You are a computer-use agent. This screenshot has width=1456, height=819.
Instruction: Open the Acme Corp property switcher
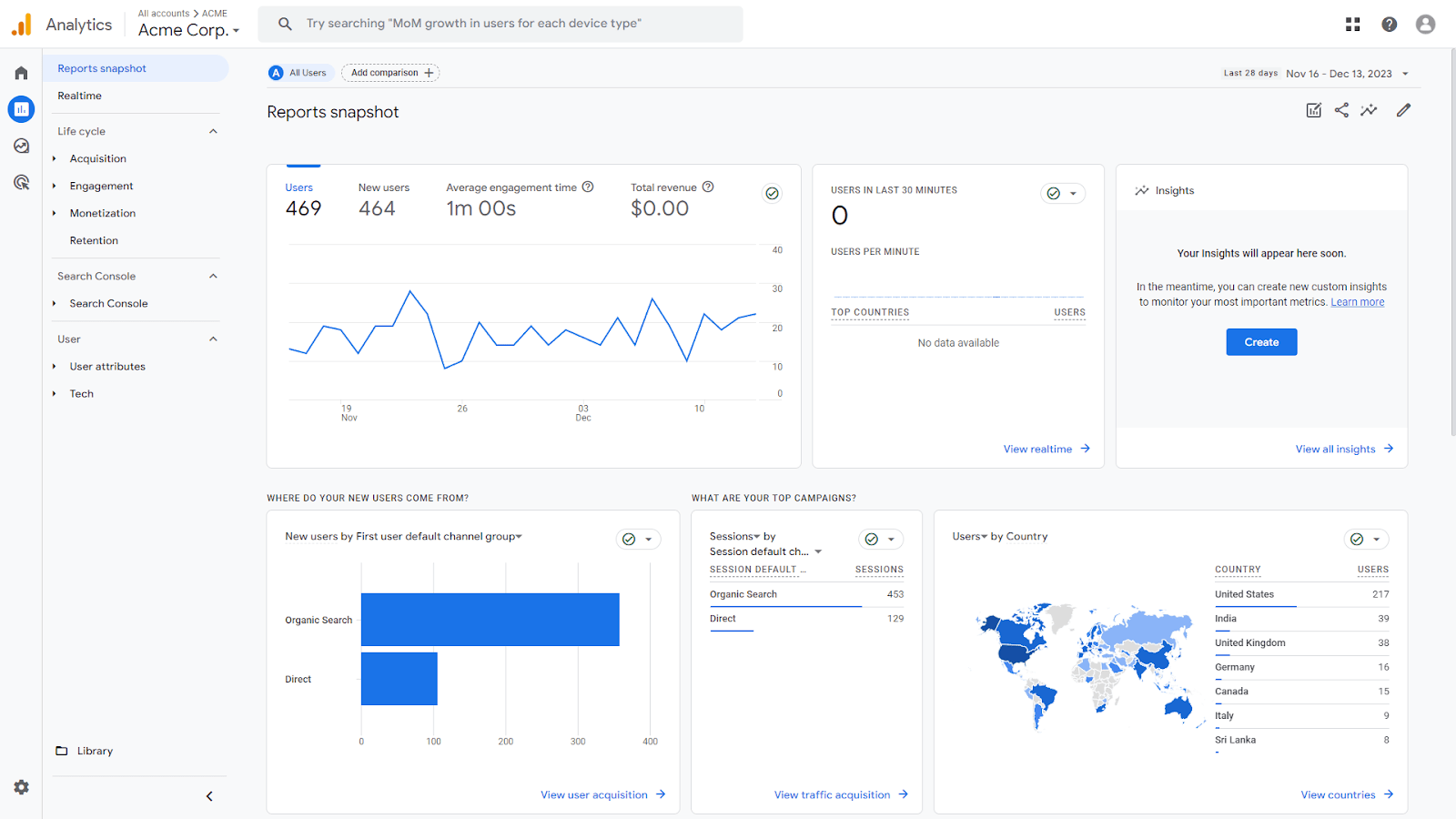click(x=187, y=29)
